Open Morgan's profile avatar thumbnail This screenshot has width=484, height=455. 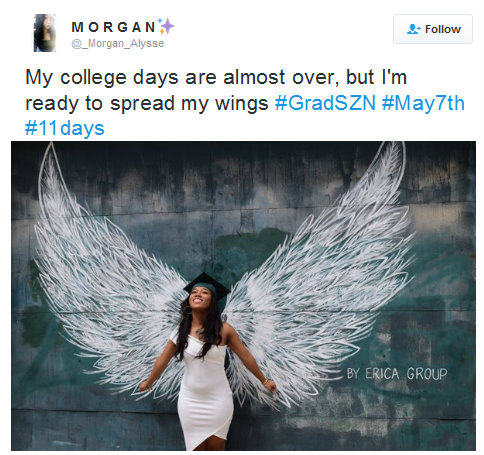click(x=45, y=33)
